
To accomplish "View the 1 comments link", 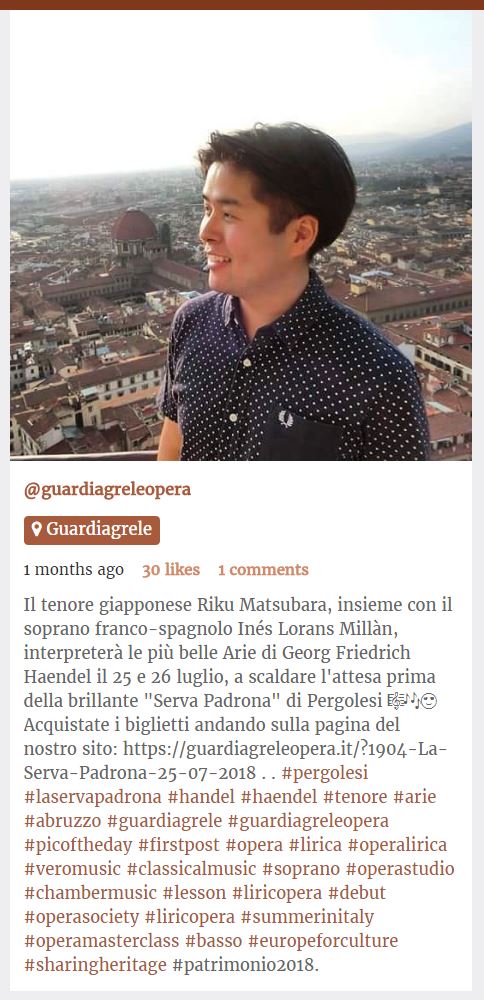I will coord(263,570).
